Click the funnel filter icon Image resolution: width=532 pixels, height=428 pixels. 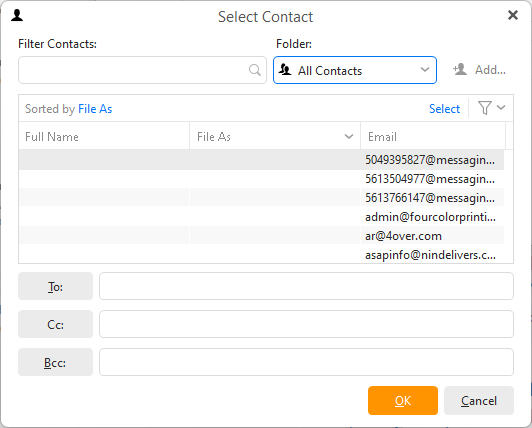click(x=484, y=108)
